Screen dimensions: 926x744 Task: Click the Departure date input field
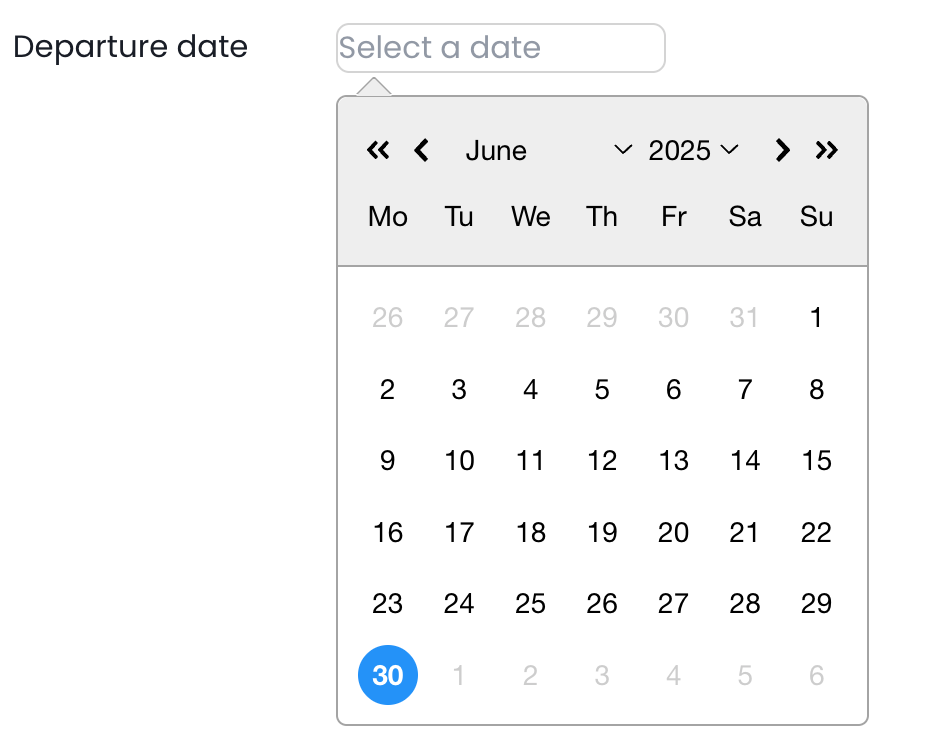500,48
